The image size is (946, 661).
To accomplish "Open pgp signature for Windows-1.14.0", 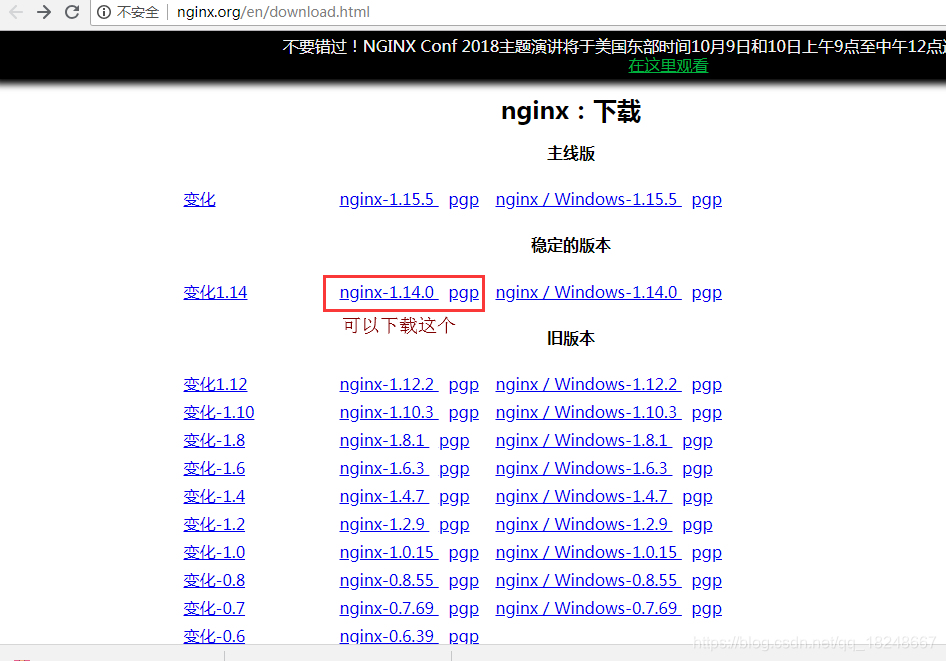I will [x=706, y=293].
